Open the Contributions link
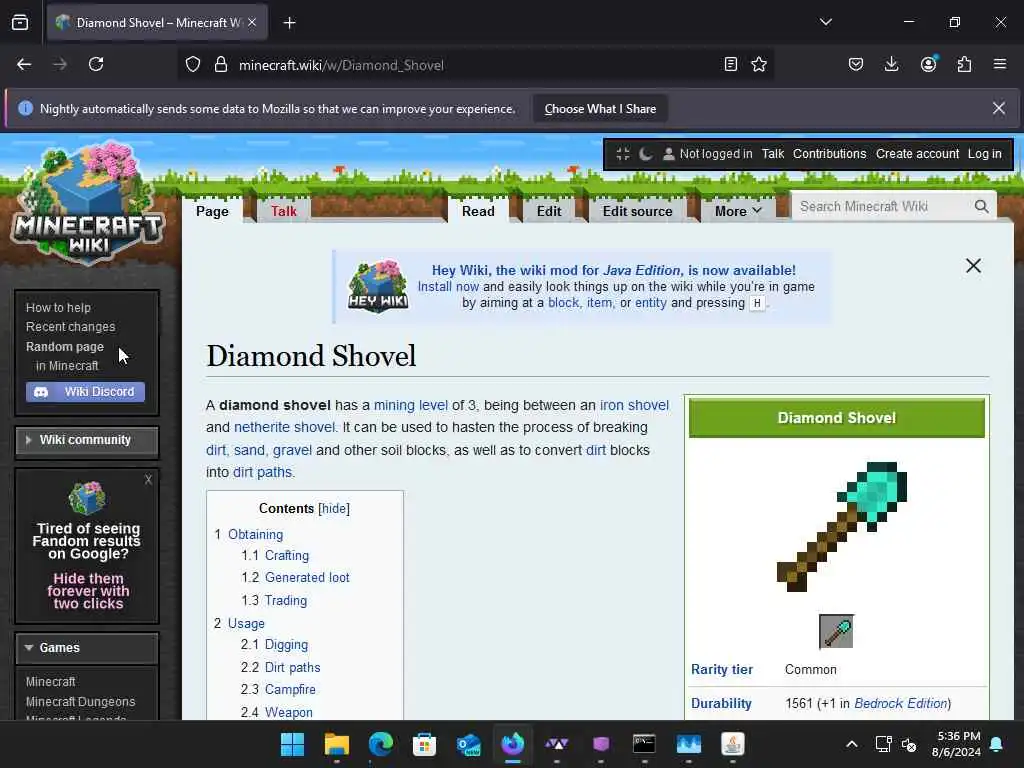The image size is (1024, 768). coord(829,154)
